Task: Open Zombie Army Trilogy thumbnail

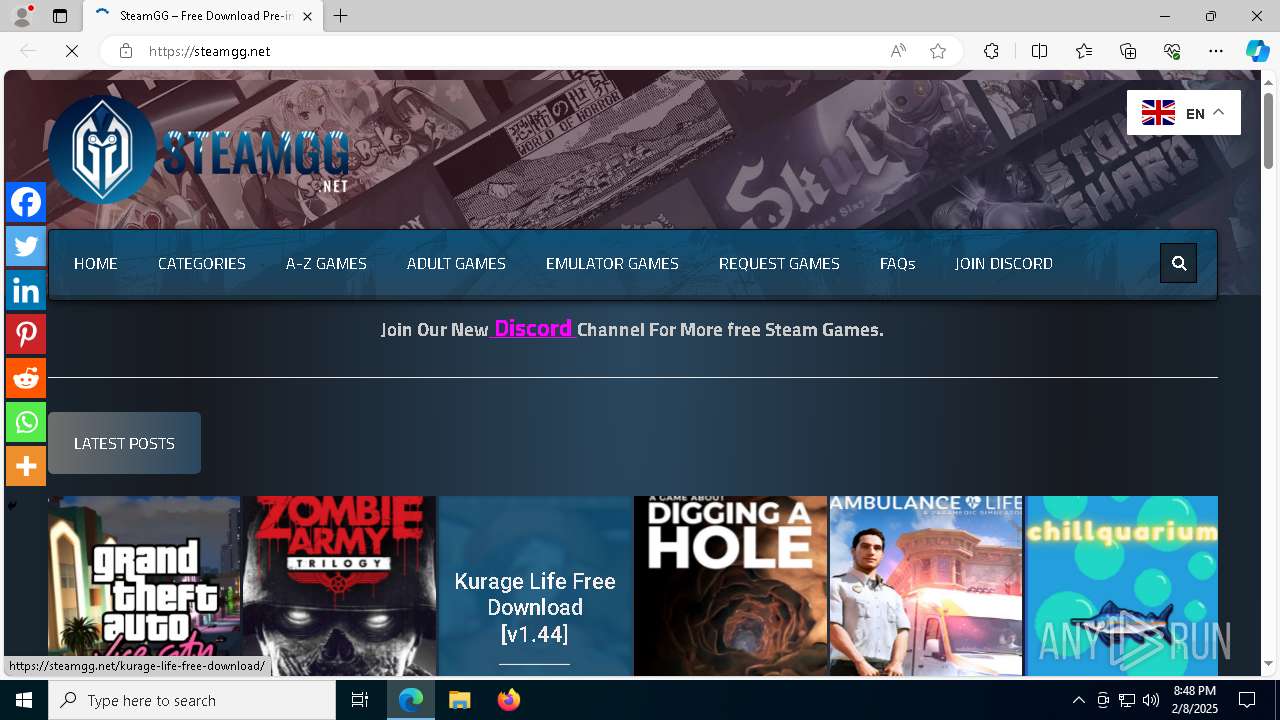Action: tap(340, 586)
